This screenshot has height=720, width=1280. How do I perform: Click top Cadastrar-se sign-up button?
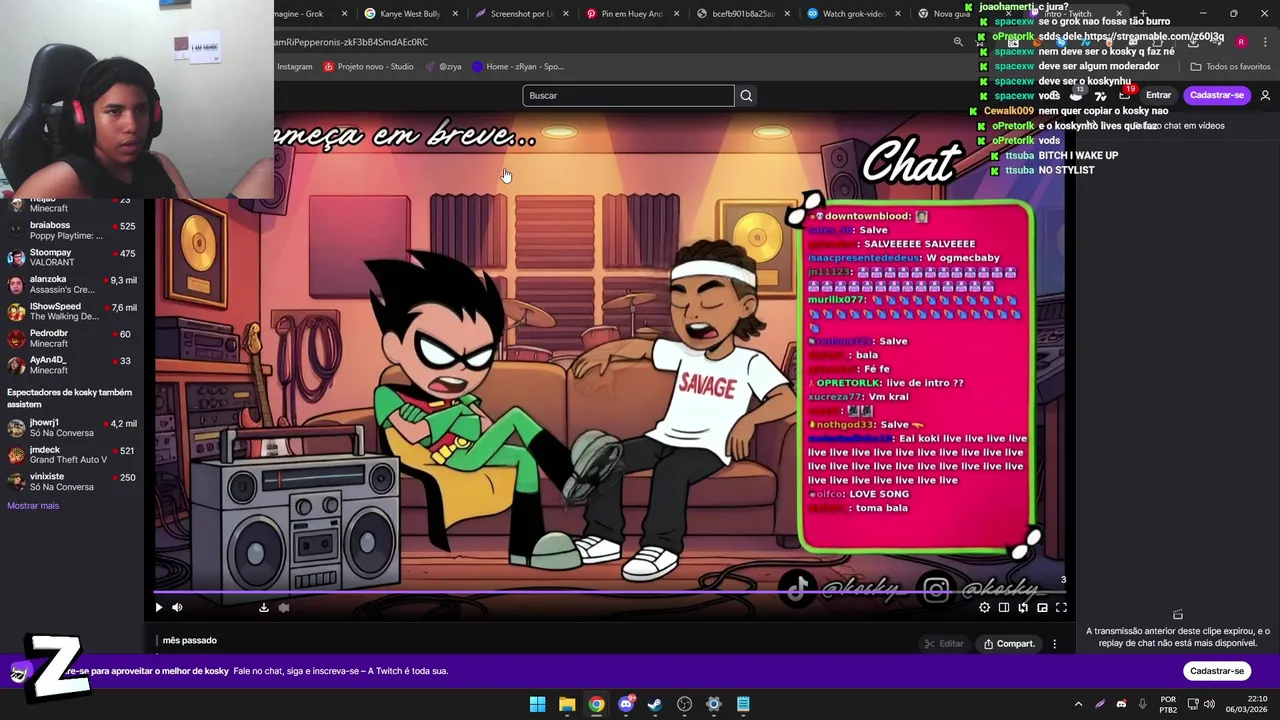tap(1217, 95)
